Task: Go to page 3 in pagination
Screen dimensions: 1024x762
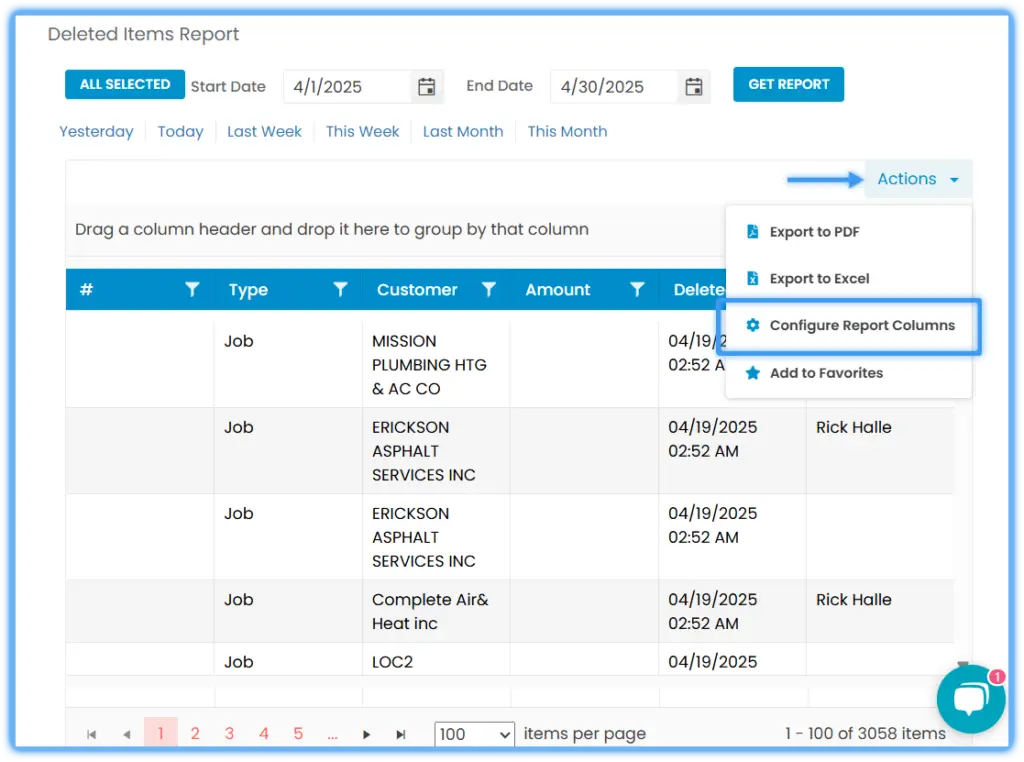Action: pos(229,733)
